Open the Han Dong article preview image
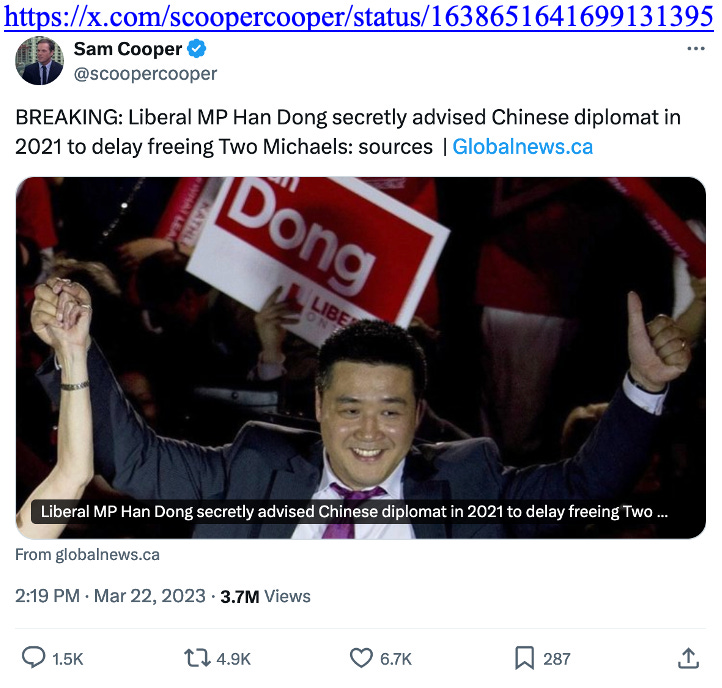The width and height of the screenshot is (722, 688). coord(361,358)
